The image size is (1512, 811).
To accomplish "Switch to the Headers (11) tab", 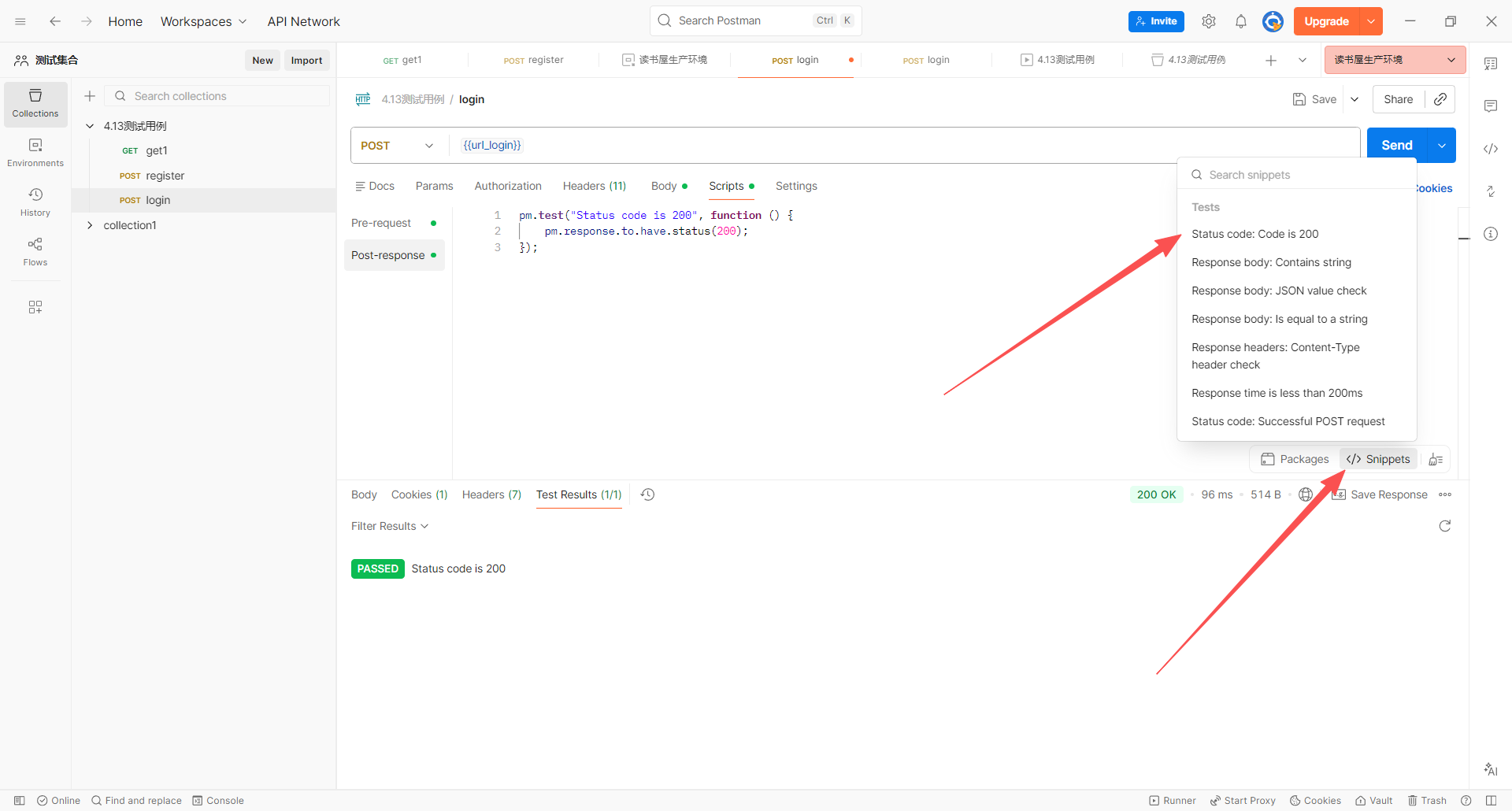I will (595, 186).
